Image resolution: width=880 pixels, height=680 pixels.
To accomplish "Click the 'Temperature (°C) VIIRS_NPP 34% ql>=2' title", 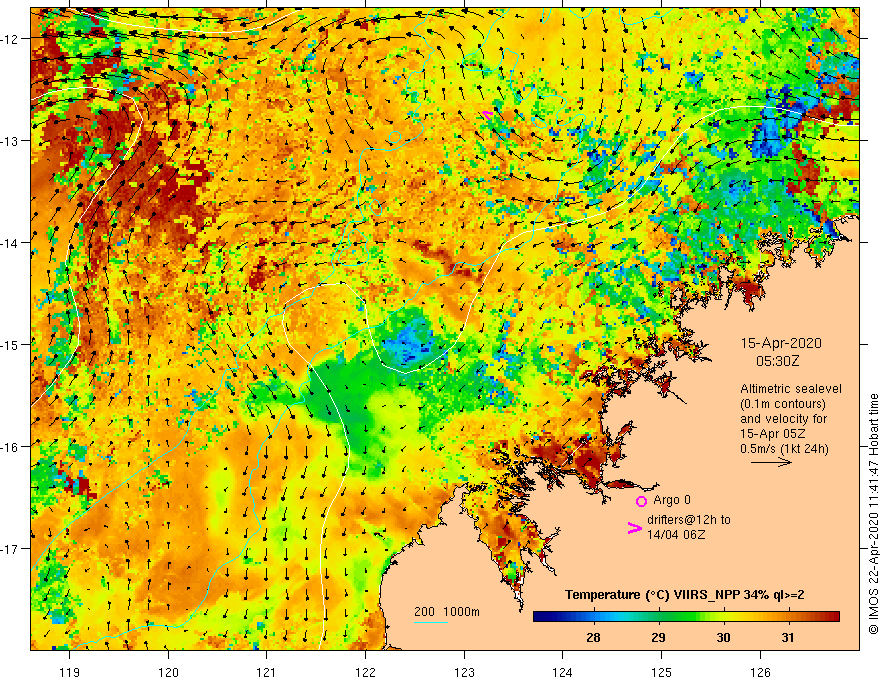I will click(684, 595).
